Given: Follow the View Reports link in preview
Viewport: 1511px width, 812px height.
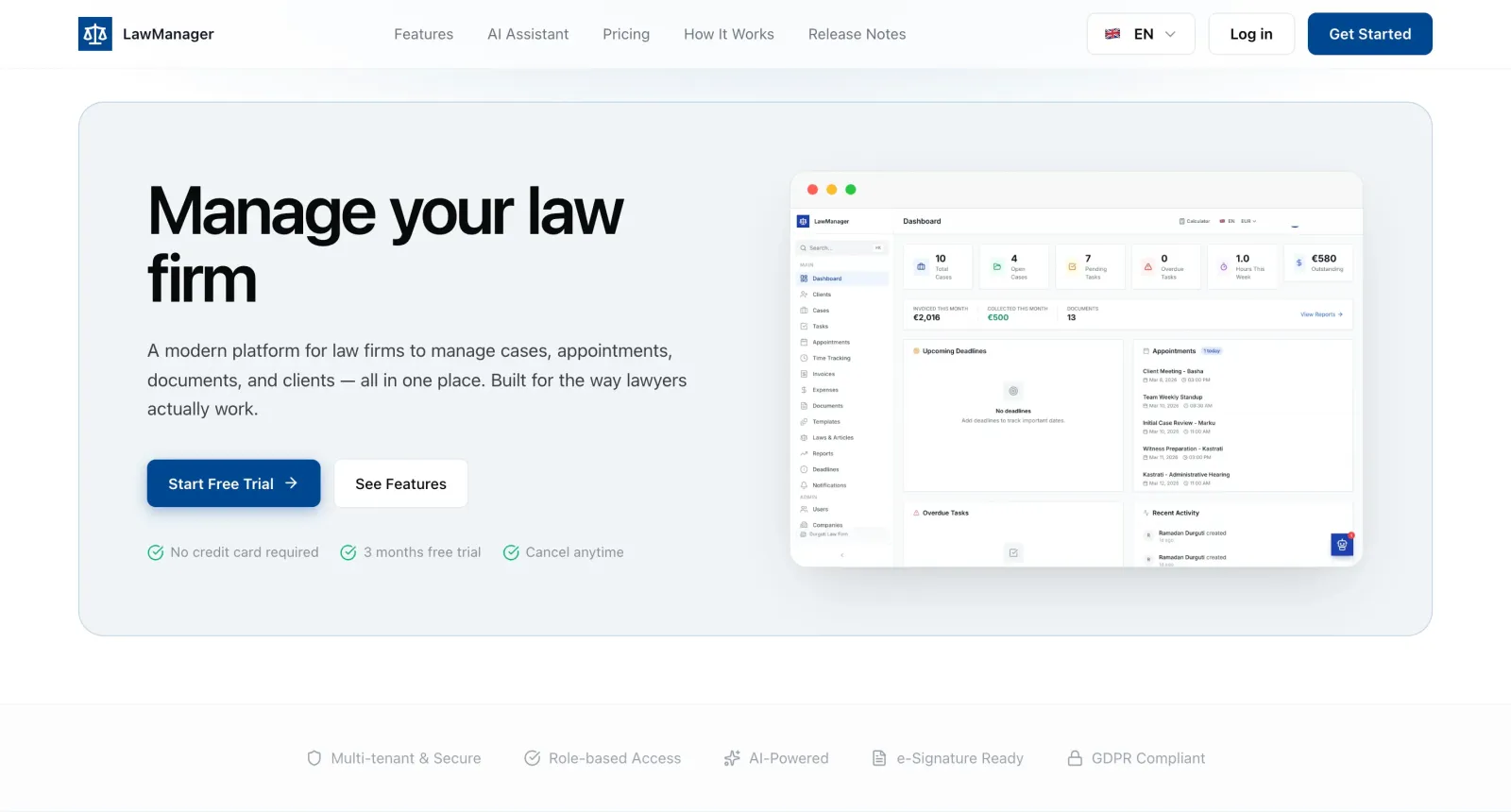Looking at the screenshot, I should pos(1321,314).
